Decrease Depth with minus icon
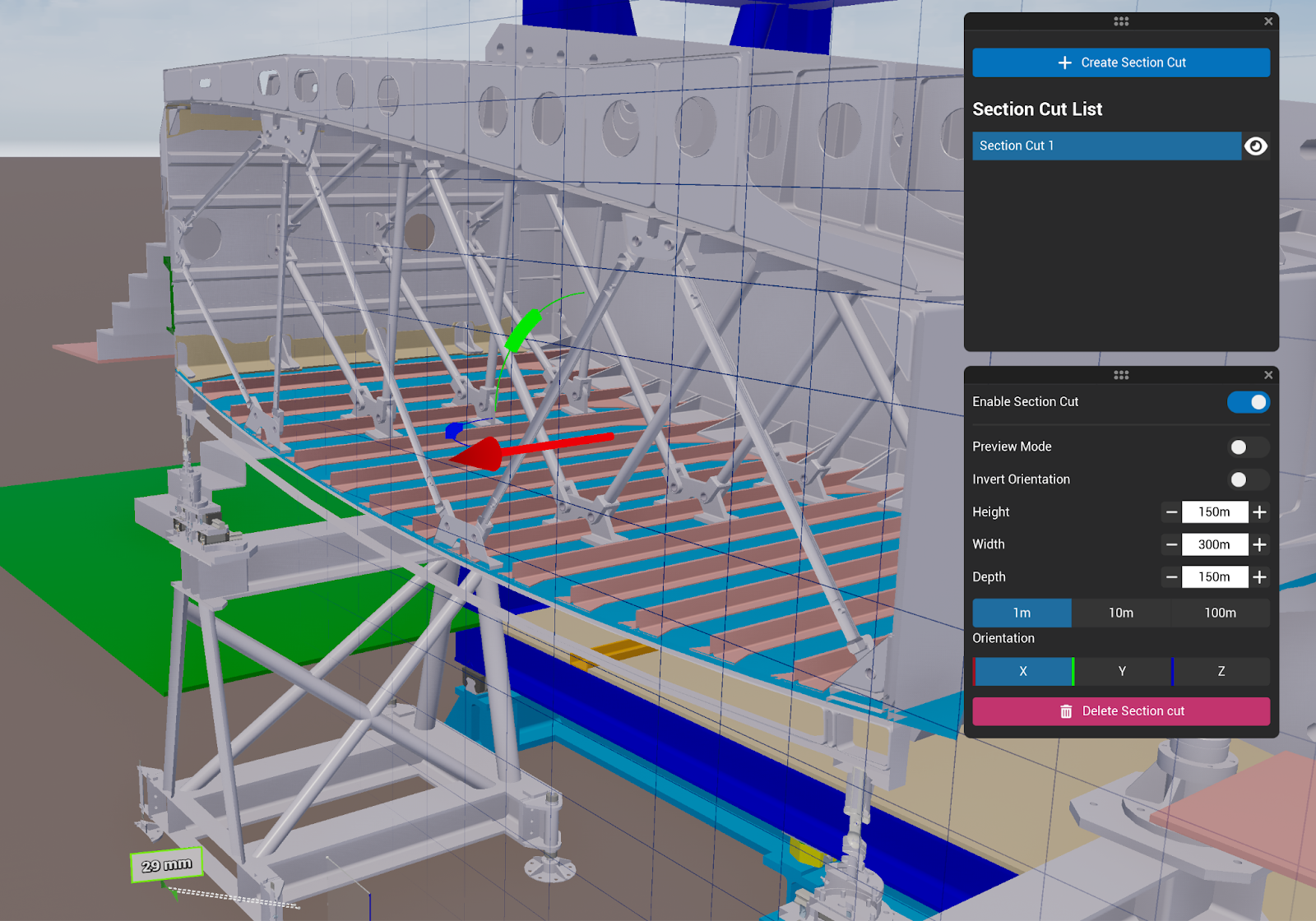The image size is (1316, 921). coord(1171,577)
